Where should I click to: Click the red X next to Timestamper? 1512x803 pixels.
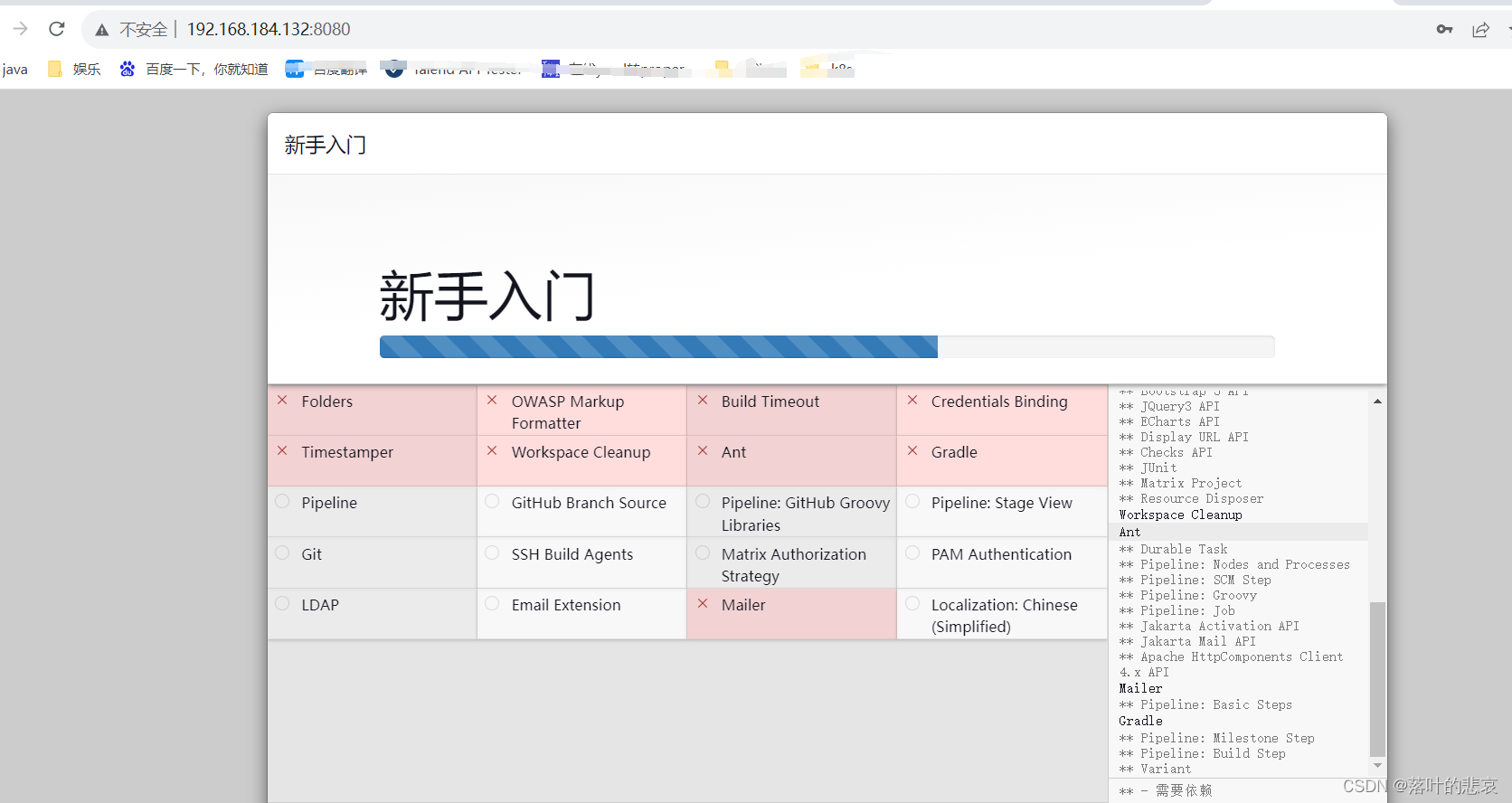click(x=282, y=450)
